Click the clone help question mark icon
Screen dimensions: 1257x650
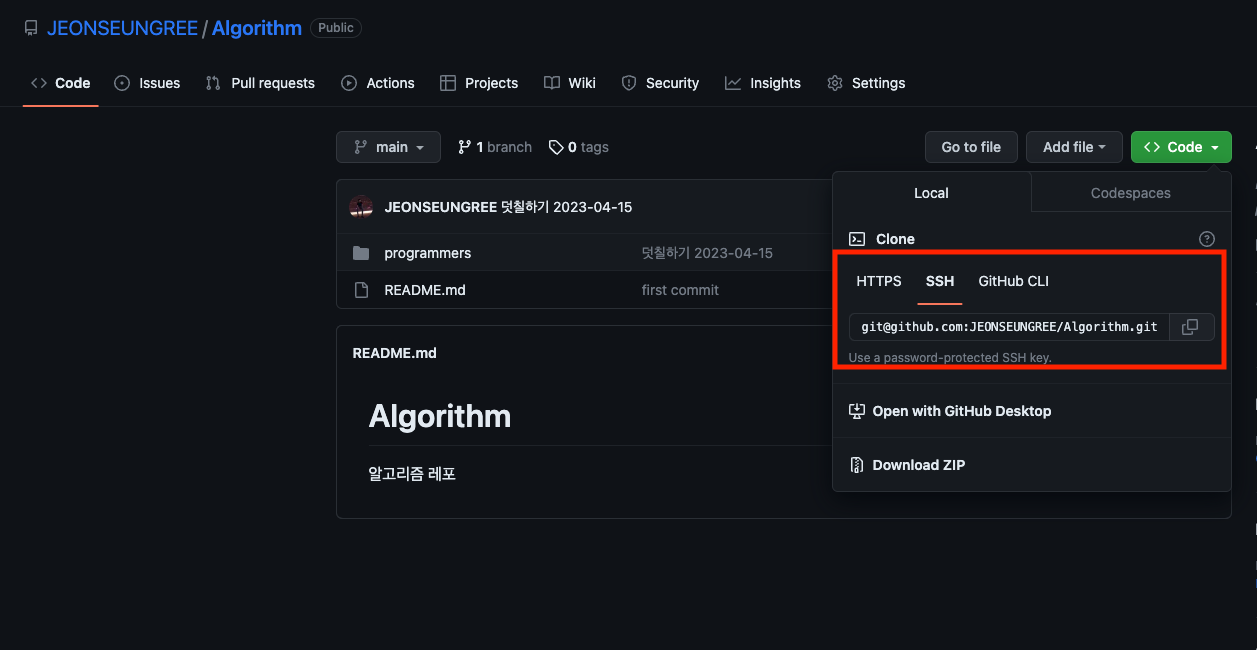1207,239
